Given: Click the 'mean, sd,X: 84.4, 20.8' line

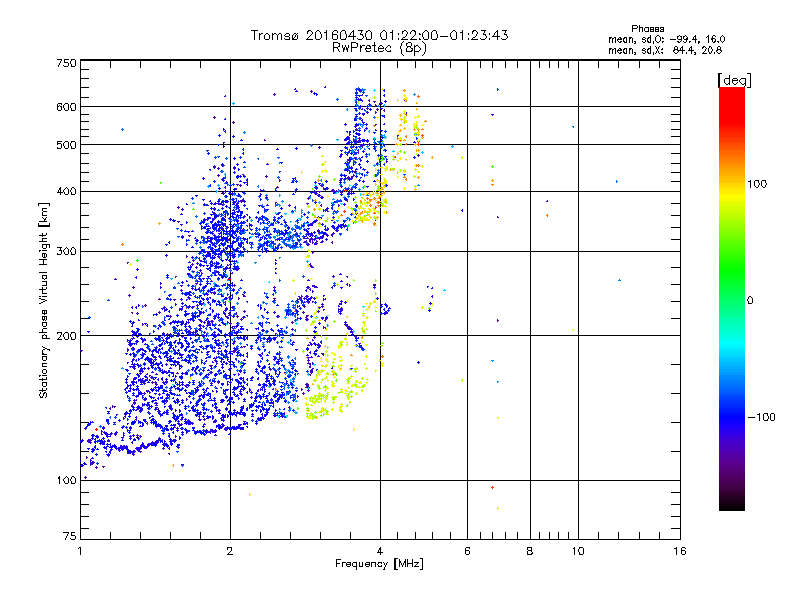Looking at the screenshot, I should point(665,50).
